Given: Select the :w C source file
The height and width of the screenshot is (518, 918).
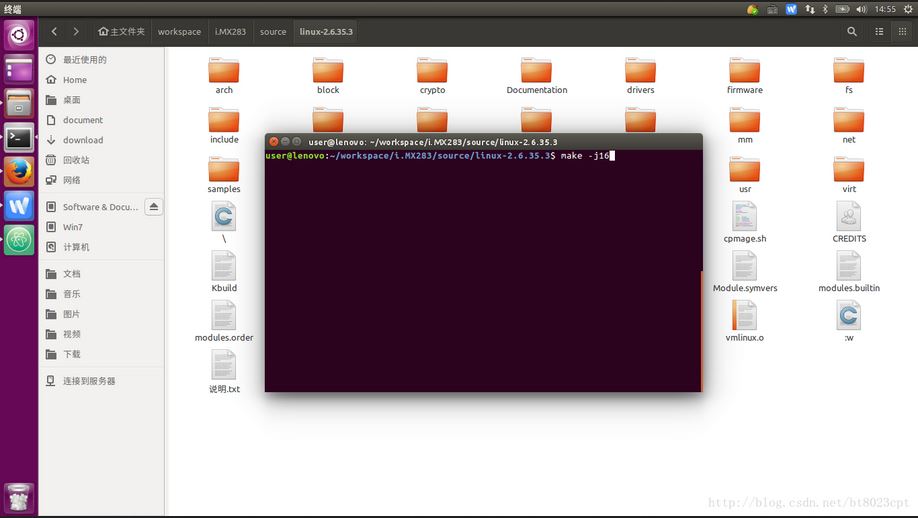Looking at the screenshot, I should coord(849,321).
